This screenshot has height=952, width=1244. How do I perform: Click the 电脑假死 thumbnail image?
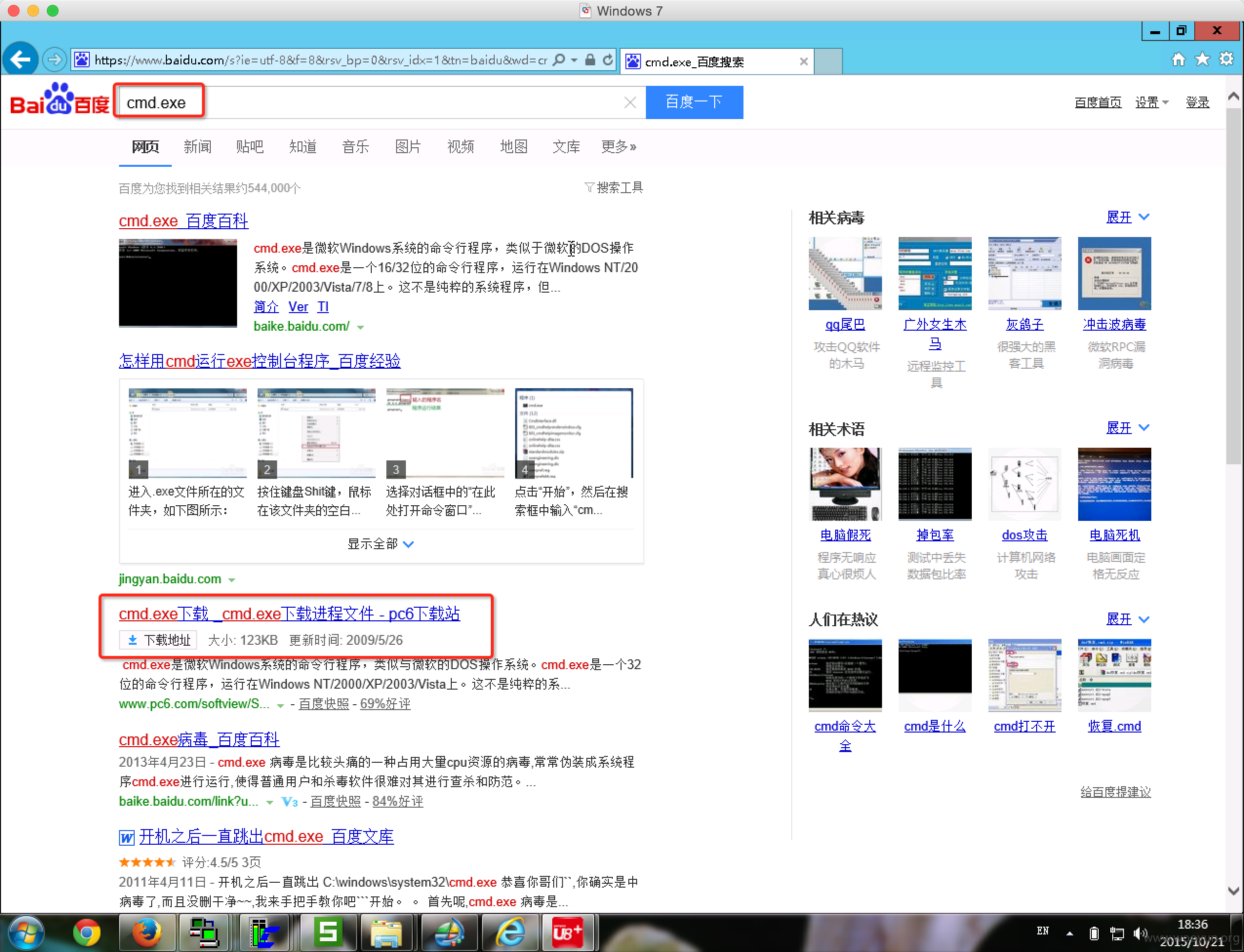(x=845, y=484)
